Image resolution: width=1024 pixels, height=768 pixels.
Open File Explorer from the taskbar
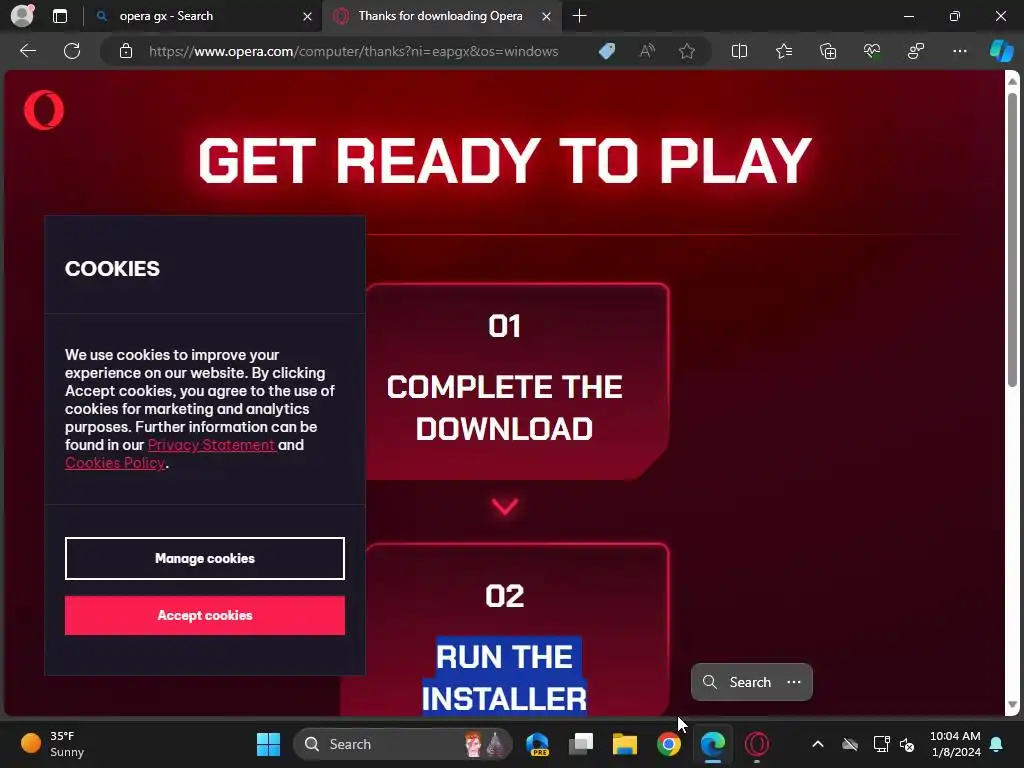(x=624, y=744)
